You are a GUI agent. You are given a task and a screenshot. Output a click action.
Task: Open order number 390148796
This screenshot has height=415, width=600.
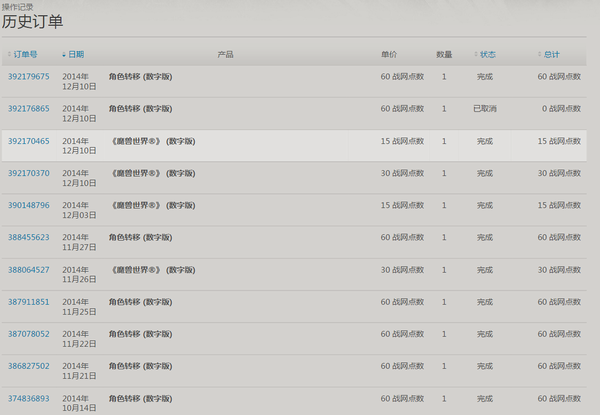pyautogui.click(x=29, y=205)
